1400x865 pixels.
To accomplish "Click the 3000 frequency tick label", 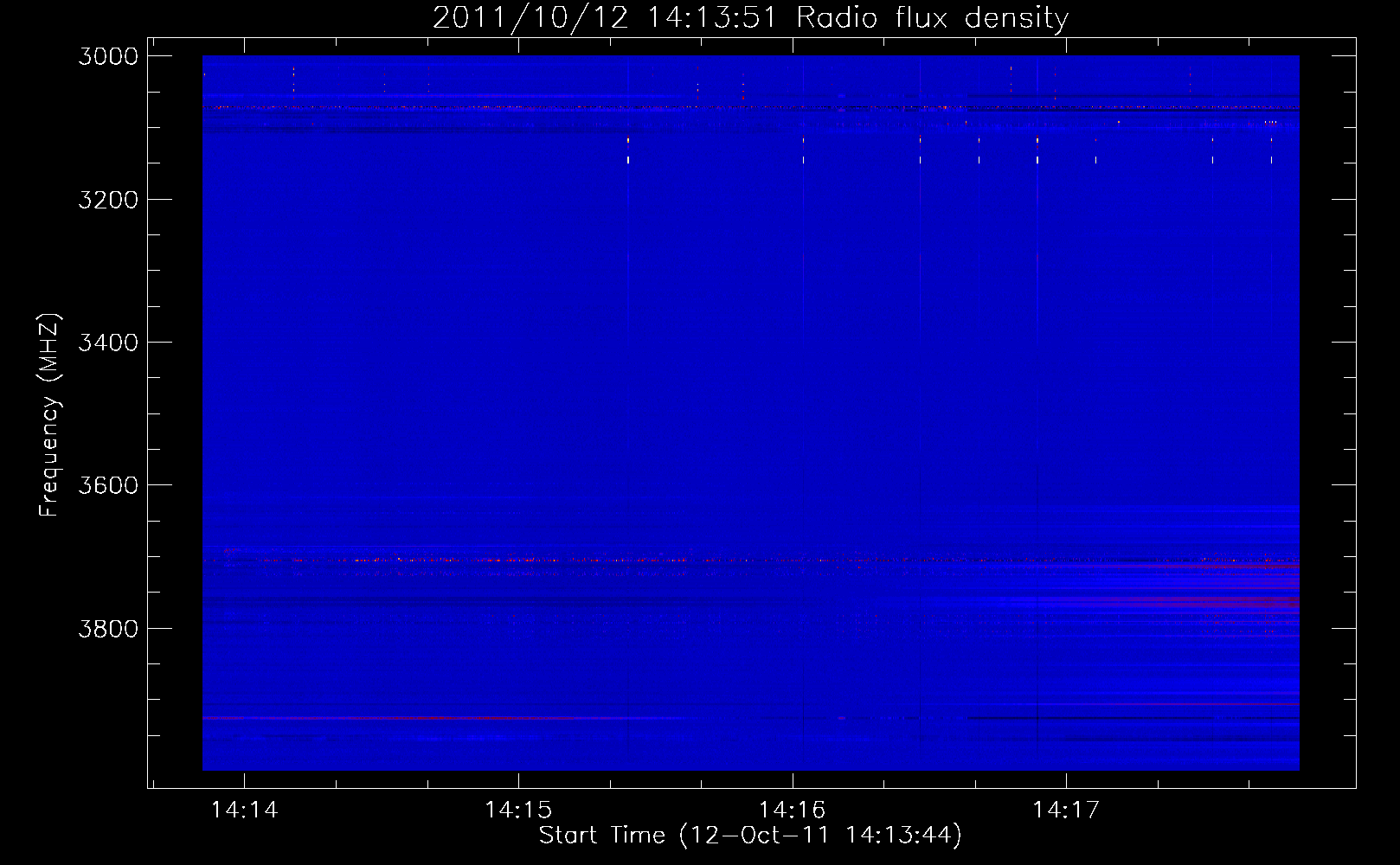I will pyautogui.click(x=108, y=56).
